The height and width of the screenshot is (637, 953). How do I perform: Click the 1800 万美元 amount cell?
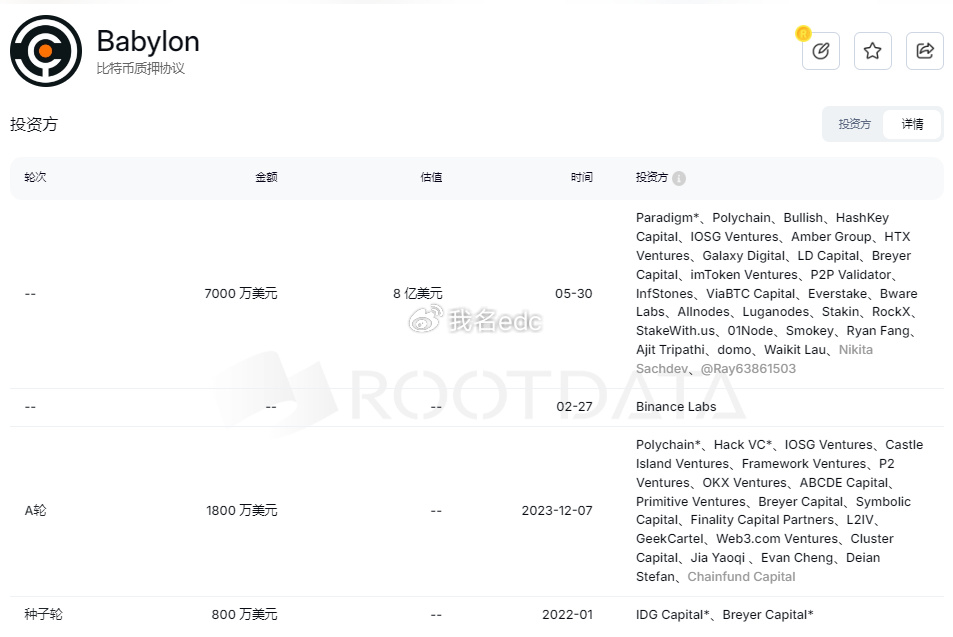pyautogui.click(x=241, y=511)
